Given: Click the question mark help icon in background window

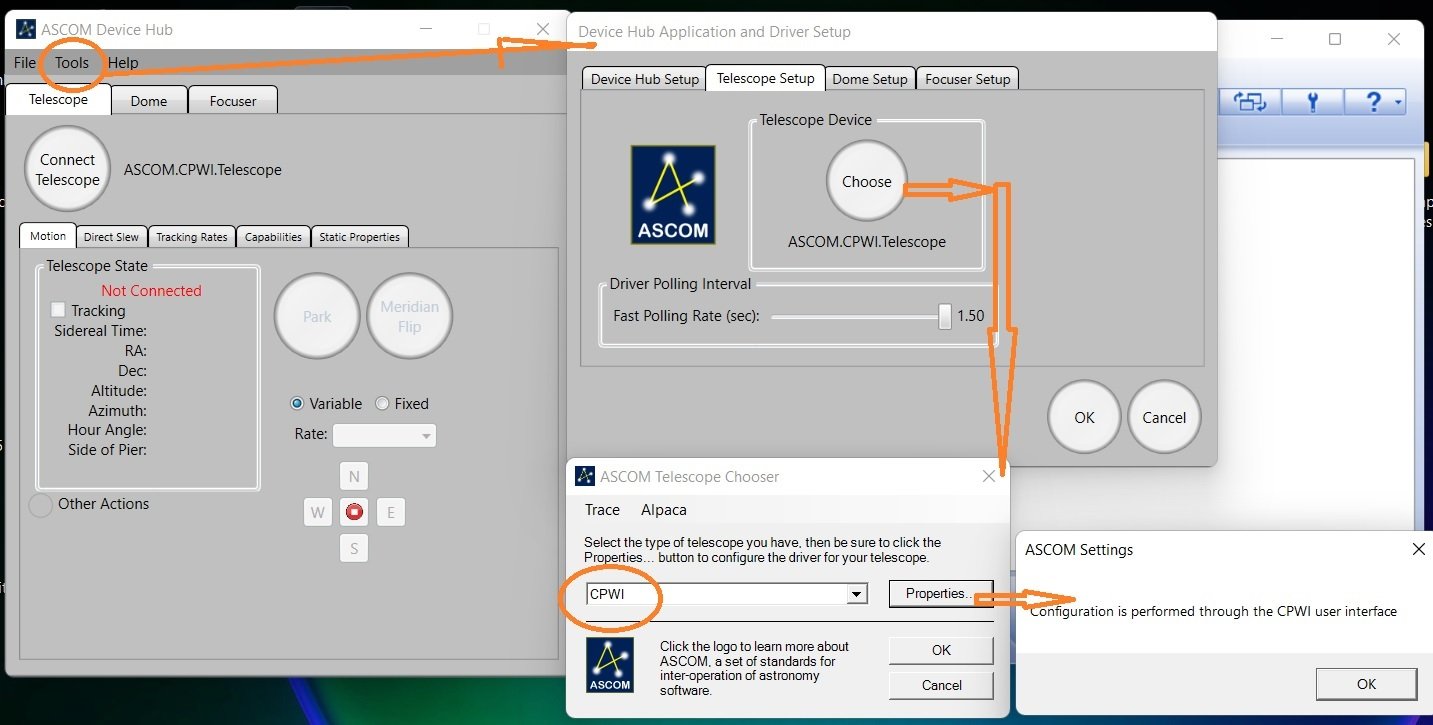Looking at the screenshot, I should (1373, 102).
